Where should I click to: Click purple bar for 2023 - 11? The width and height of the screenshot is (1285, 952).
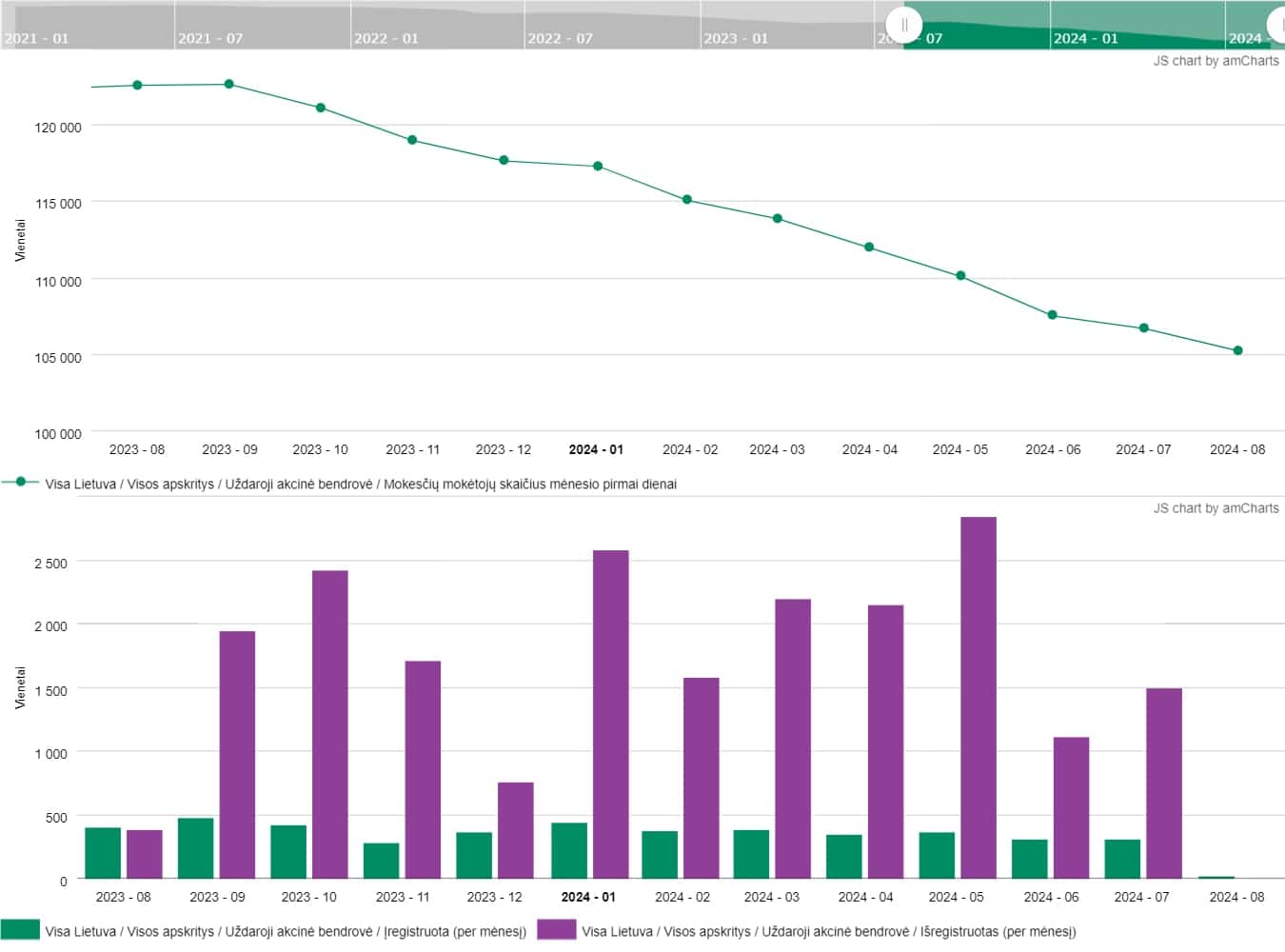point(423,770)
